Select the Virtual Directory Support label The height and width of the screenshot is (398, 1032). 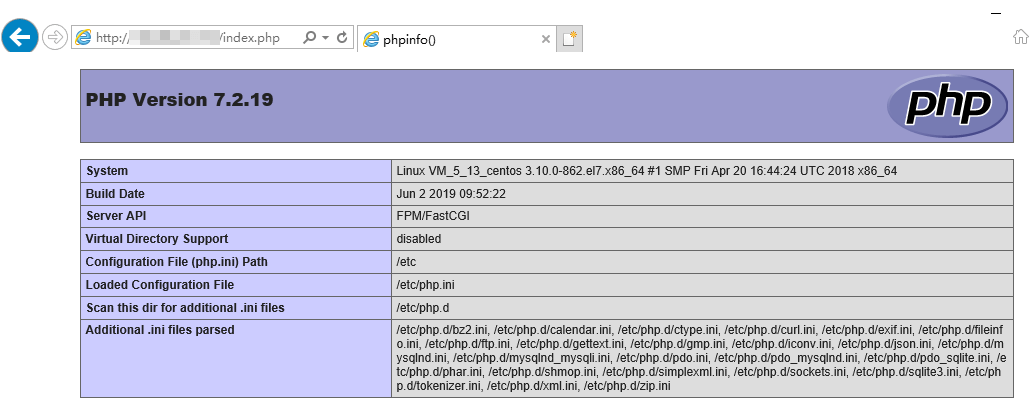pyautogui.click(x=157, y=239)
